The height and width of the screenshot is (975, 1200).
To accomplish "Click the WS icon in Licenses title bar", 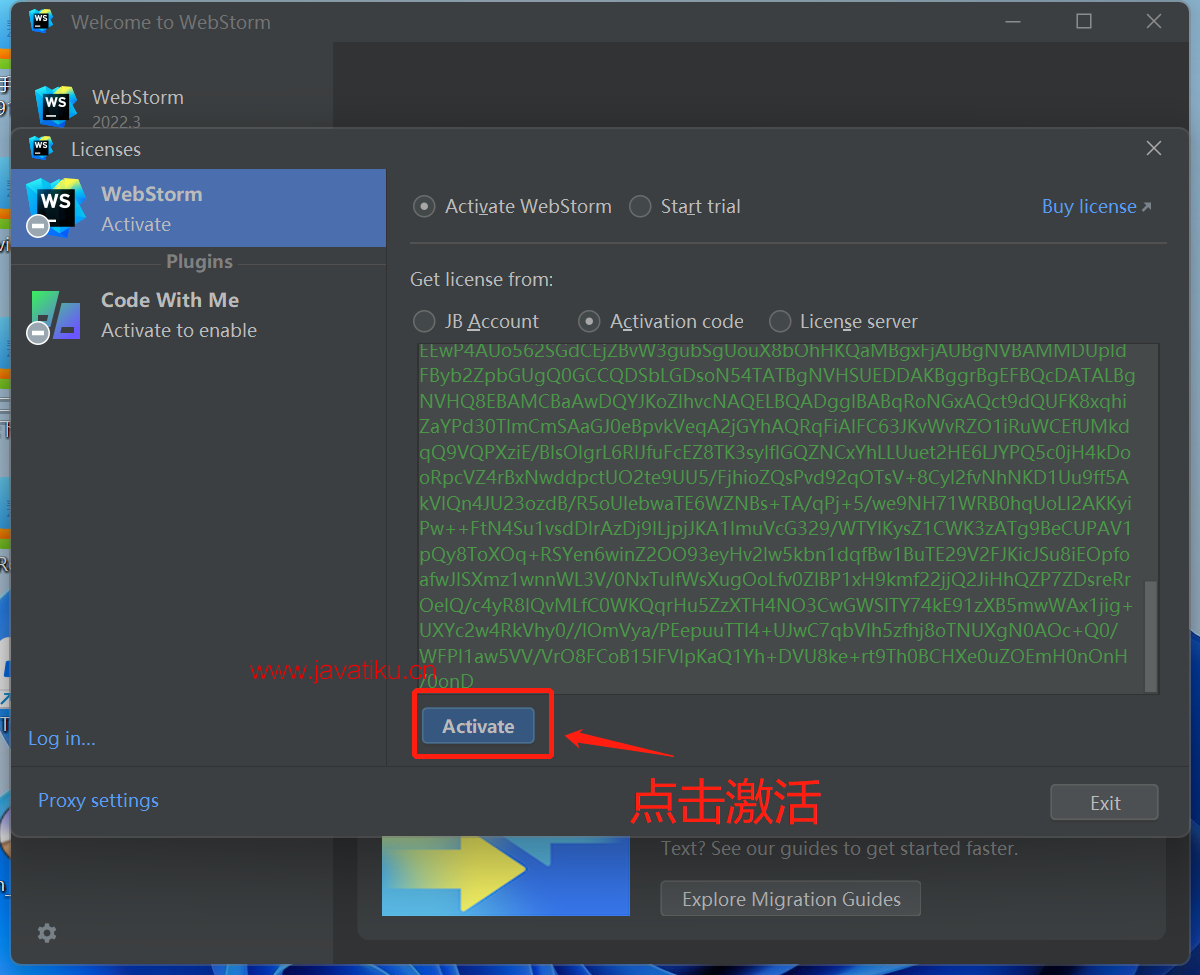I will pos(41,148).
